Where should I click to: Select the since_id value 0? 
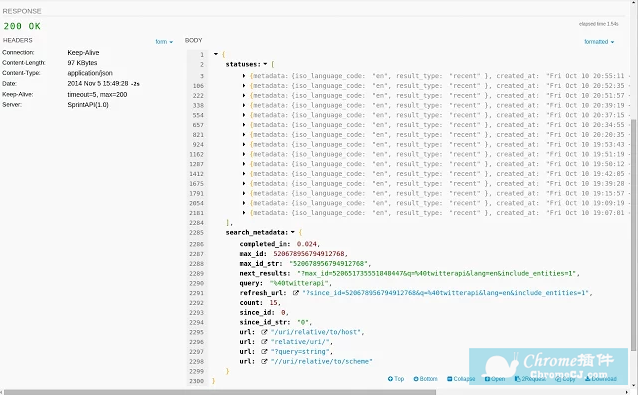283,312
